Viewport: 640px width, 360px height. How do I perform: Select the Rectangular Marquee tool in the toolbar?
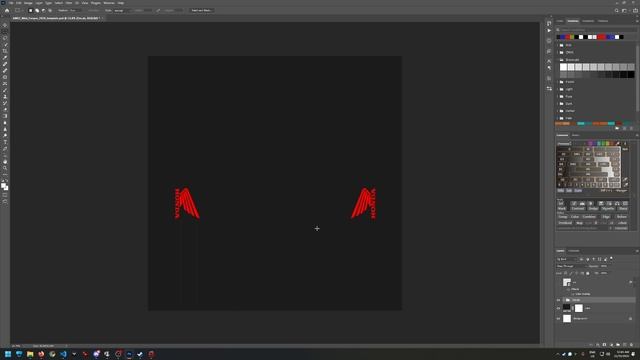pos(5,31)
